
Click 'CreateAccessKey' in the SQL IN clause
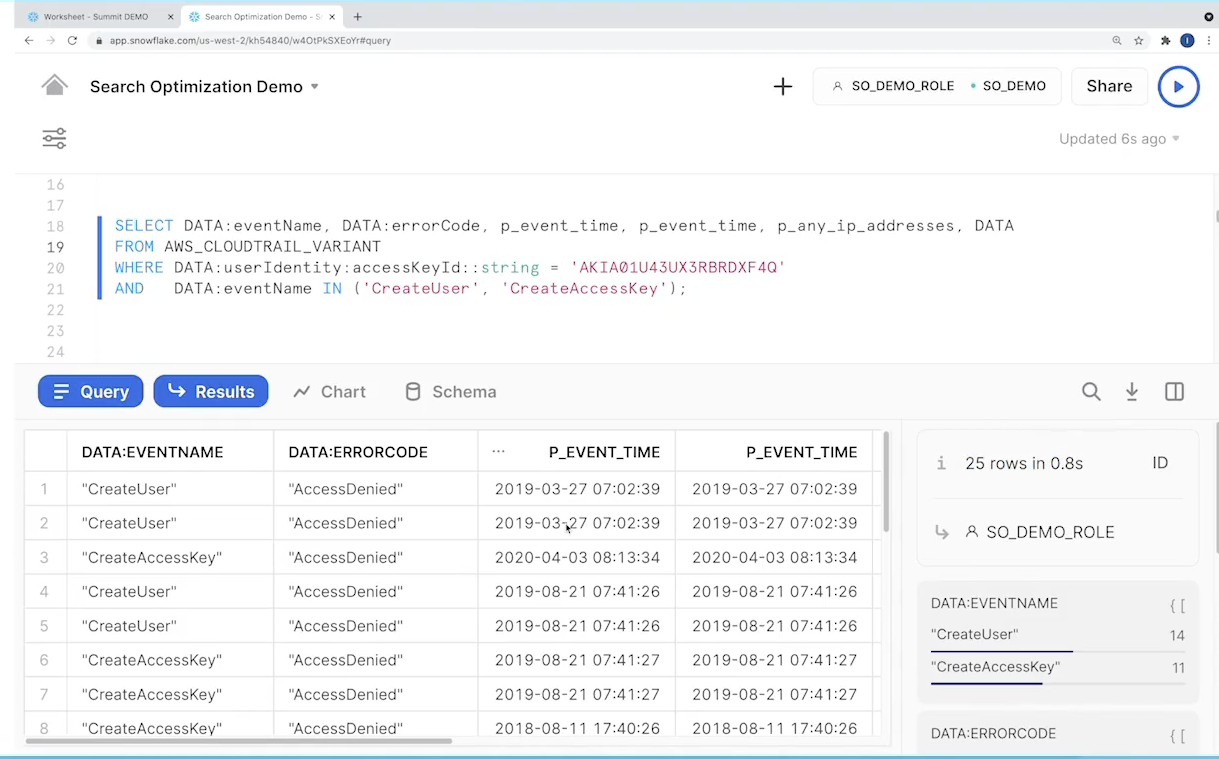583,289
